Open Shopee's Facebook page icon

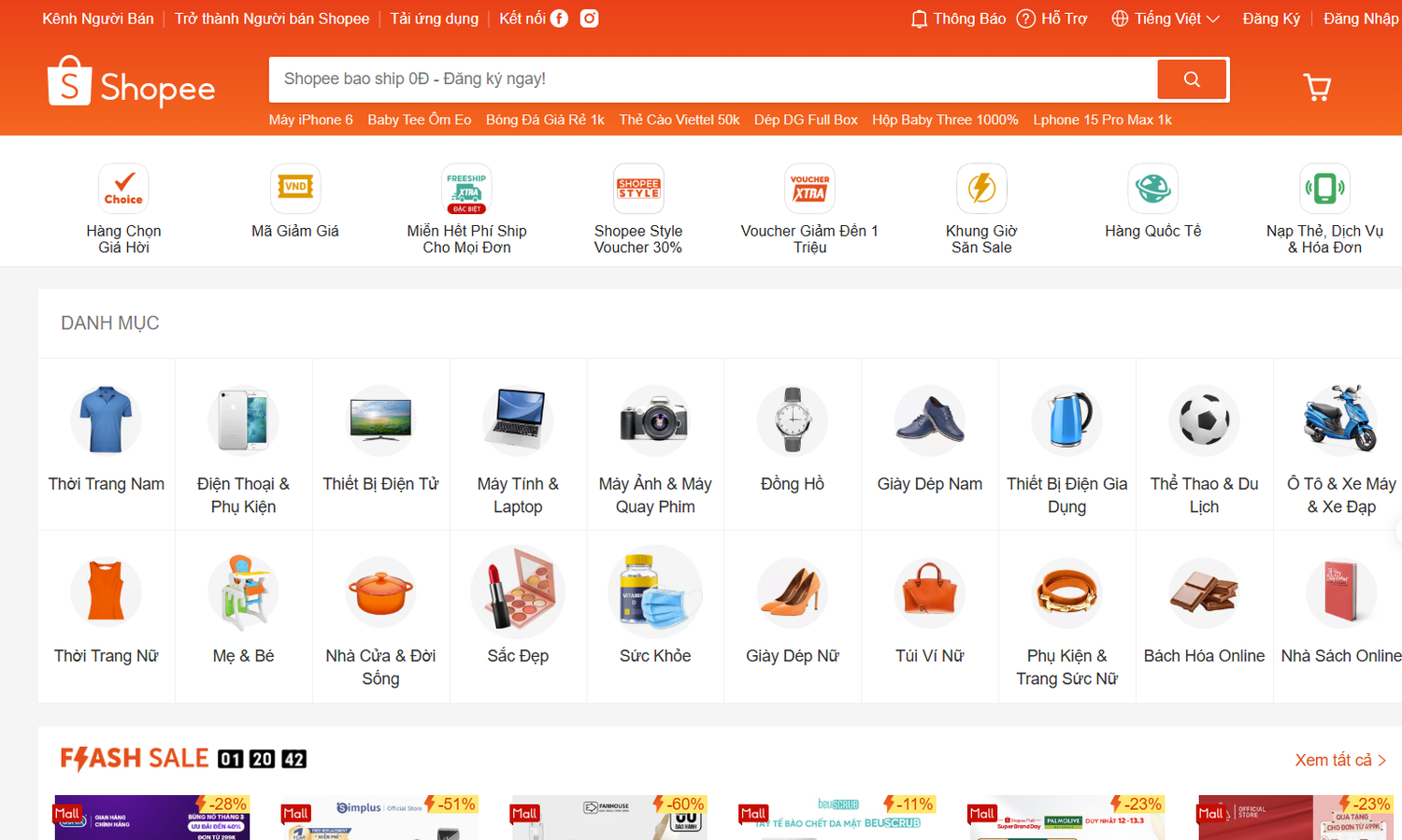click(559, 18)
